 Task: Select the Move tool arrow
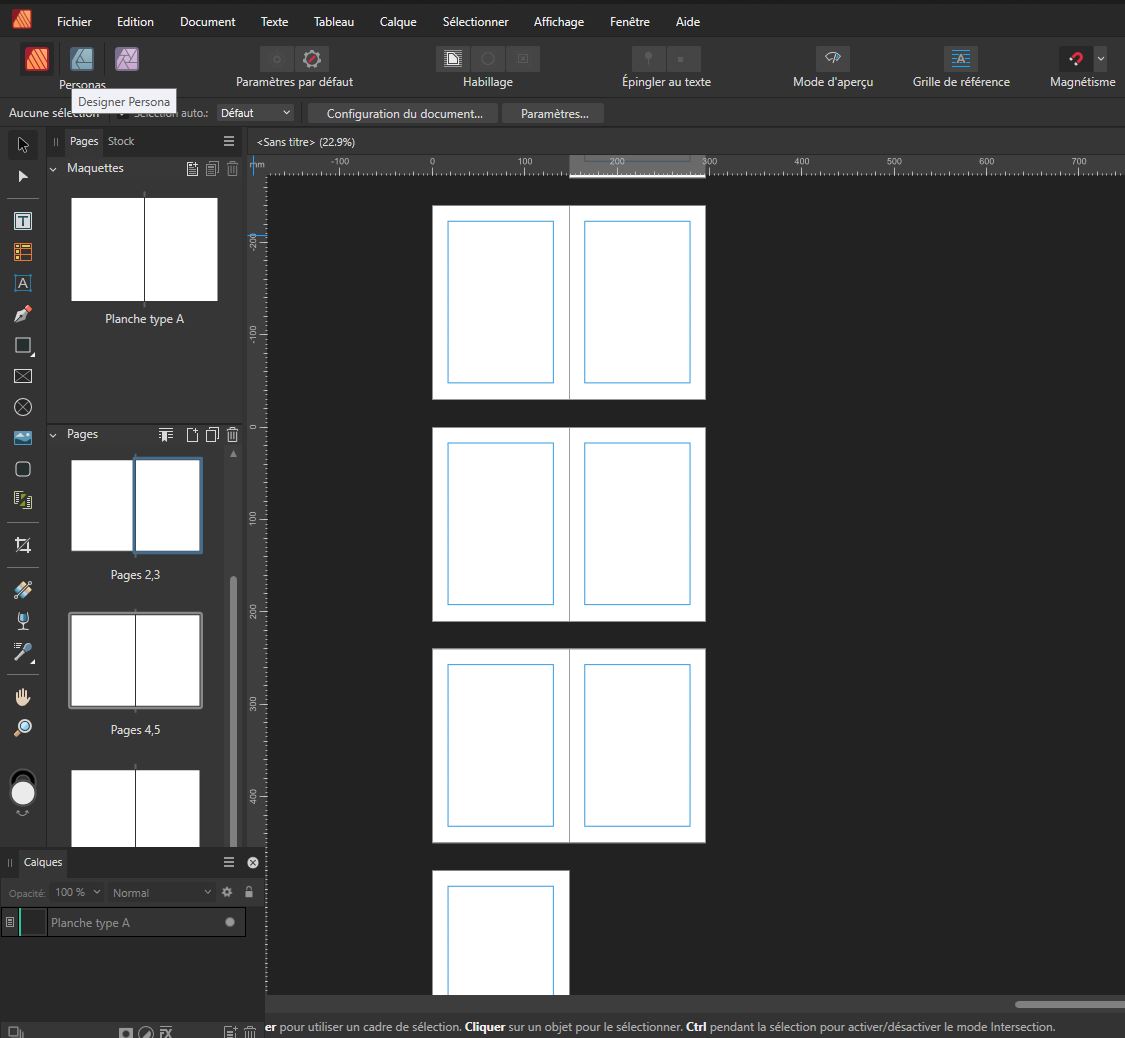[x=23, y=145]
